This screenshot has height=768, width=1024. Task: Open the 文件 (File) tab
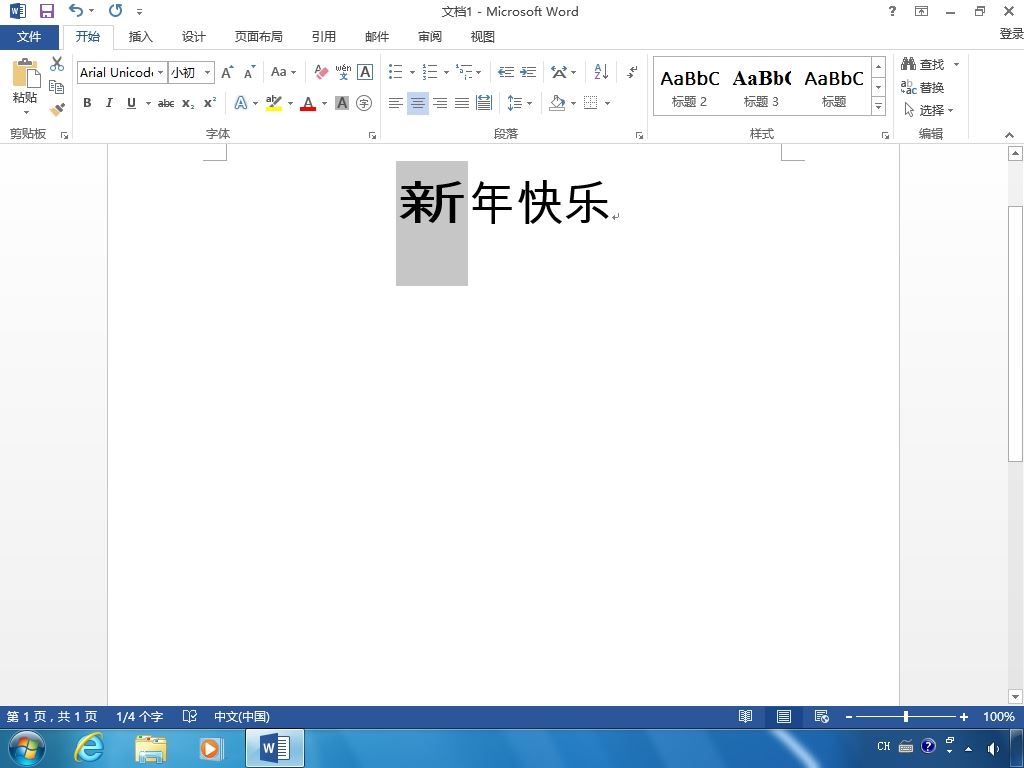click(29, 37)
